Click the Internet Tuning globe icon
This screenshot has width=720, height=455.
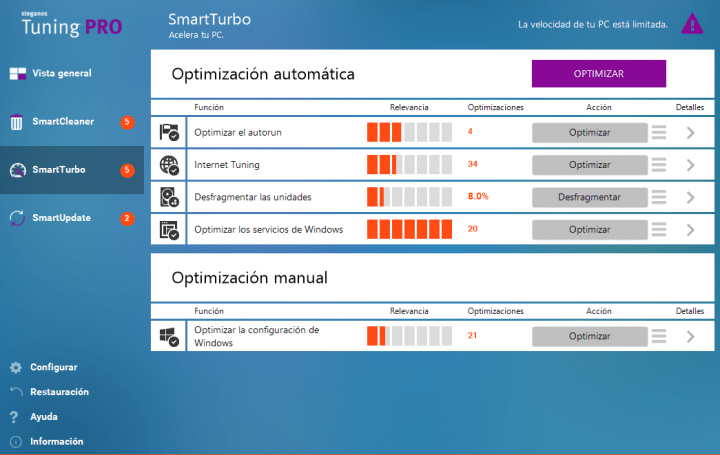169,165
